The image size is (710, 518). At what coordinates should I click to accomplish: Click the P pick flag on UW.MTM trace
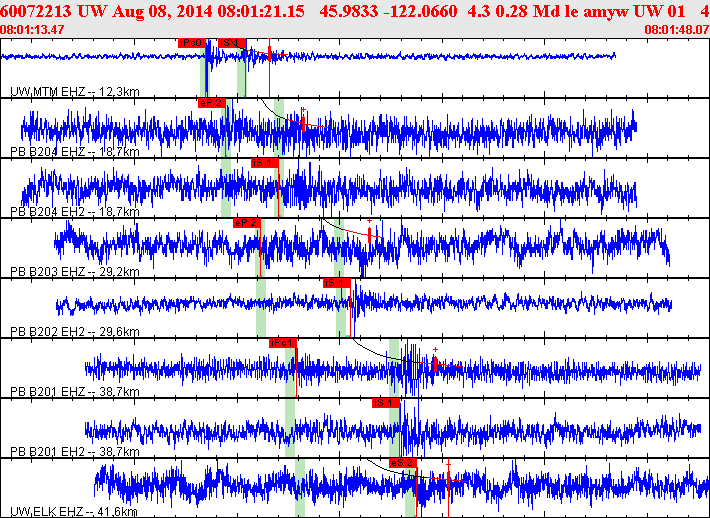tap(191, 43)
